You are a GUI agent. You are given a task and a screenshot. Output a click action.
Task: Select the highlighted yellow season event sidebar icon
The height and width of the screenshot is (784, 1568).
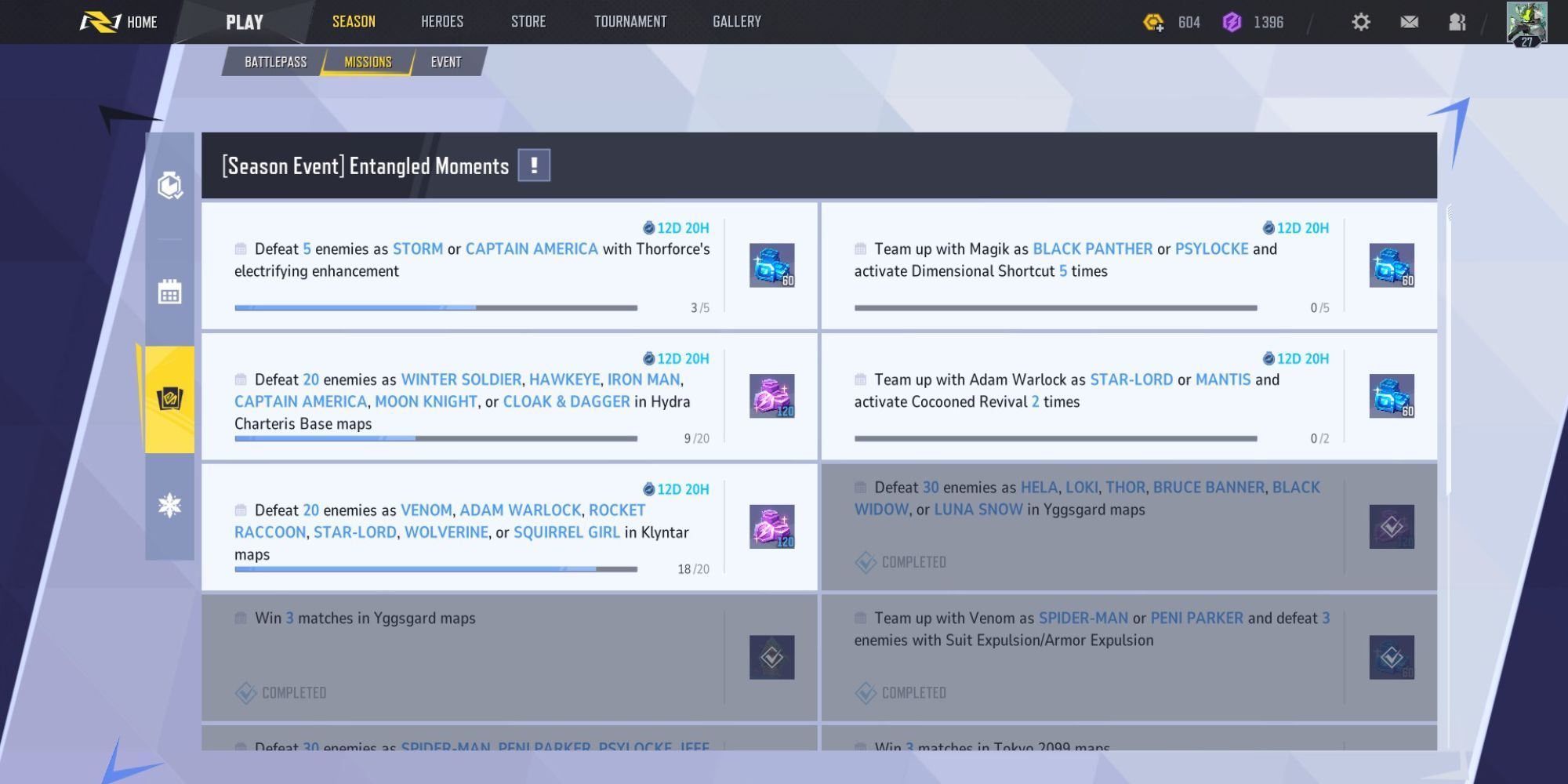pos(169,399)
